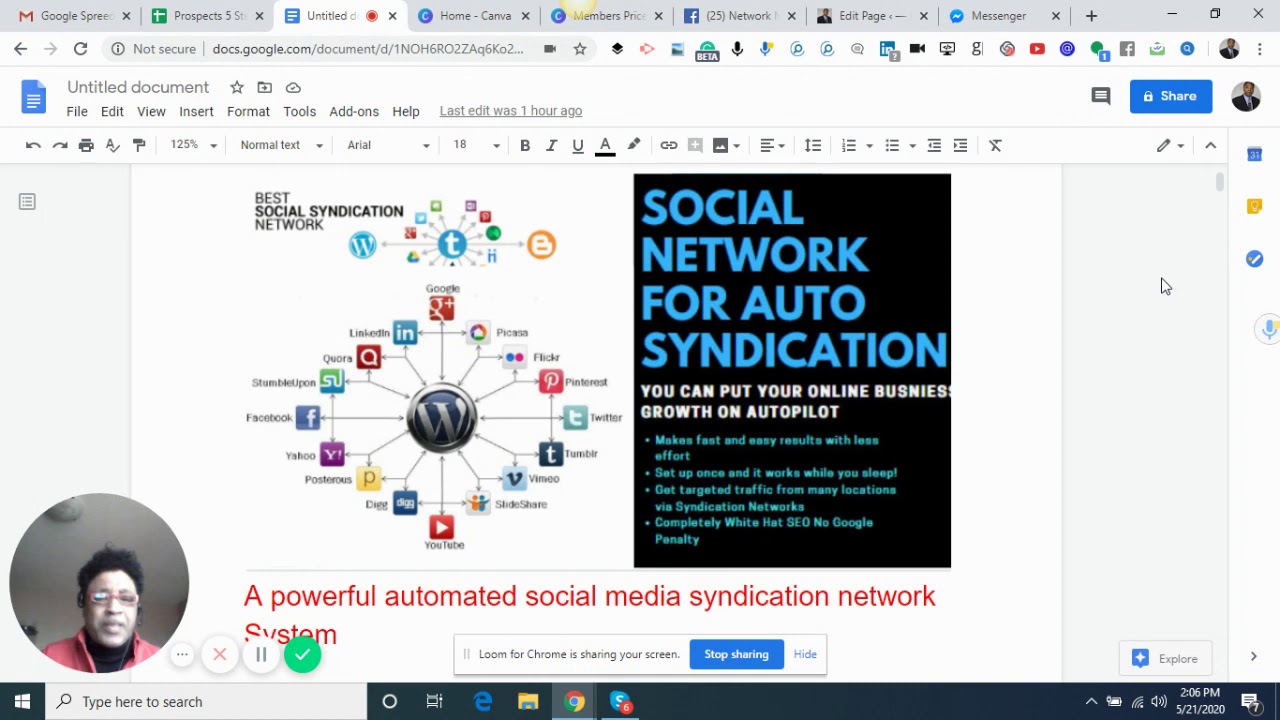Open the text color picker
The image size is (1280, 720).
605,146
